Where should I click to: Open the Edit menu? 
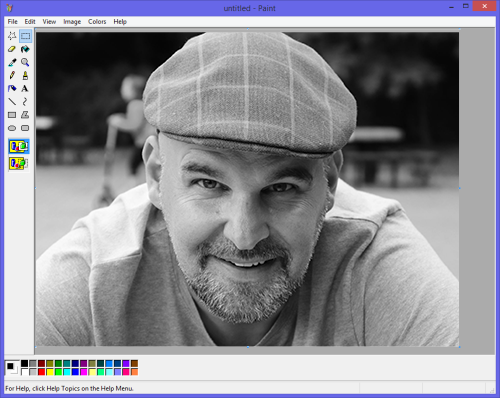click(x=30, y=22)
